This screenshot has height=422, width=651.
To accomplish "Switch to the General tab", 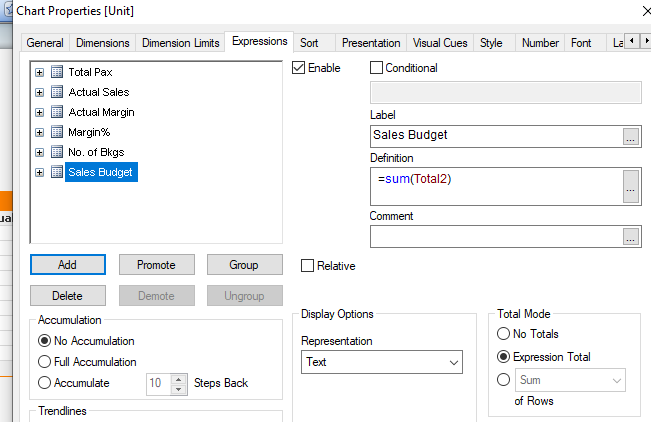I will pyautogui.click(x=45, y=43).
